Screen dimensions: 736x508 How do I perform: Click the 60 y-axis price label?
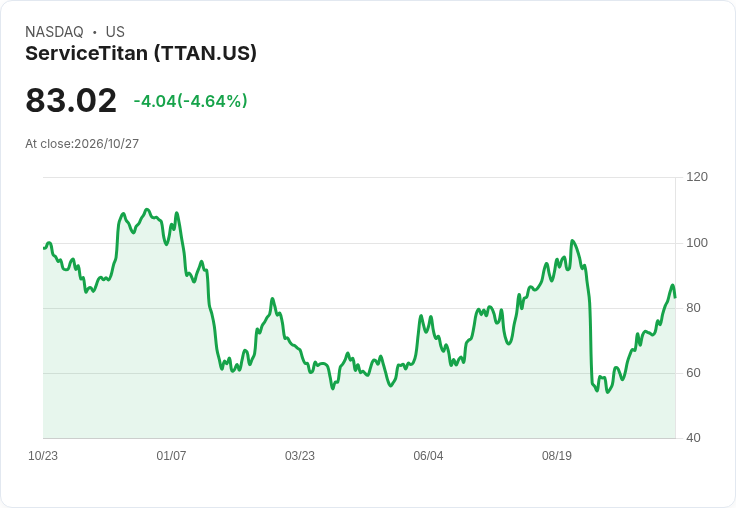693,373
